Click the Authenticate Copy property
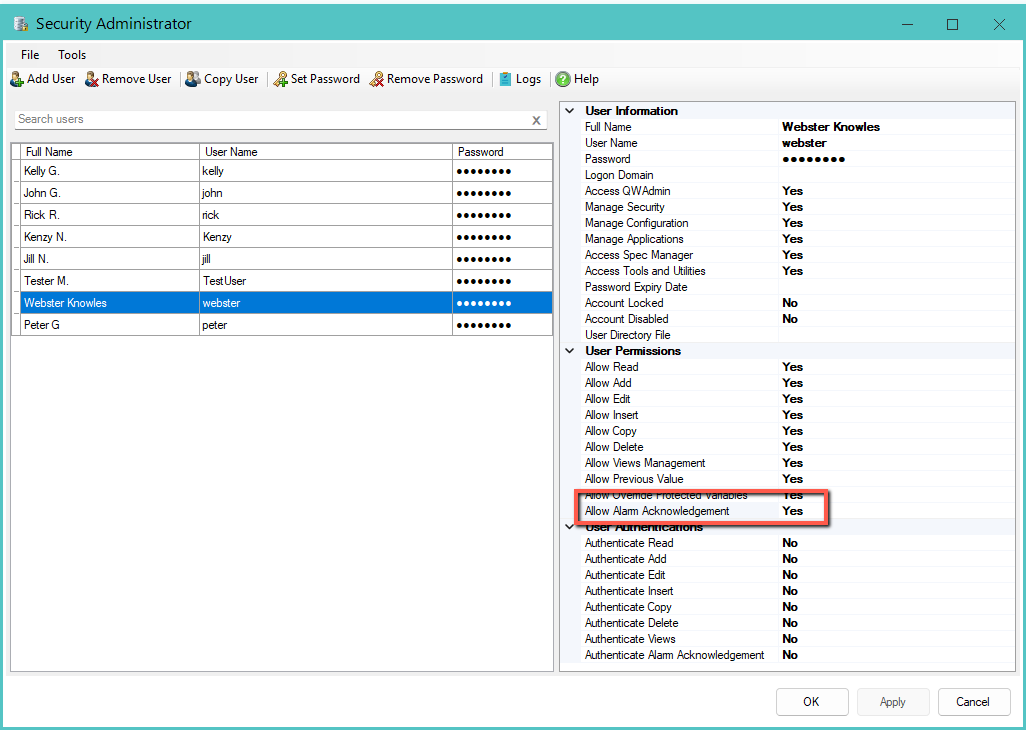The image size is (1026, 730). point(797,608)
